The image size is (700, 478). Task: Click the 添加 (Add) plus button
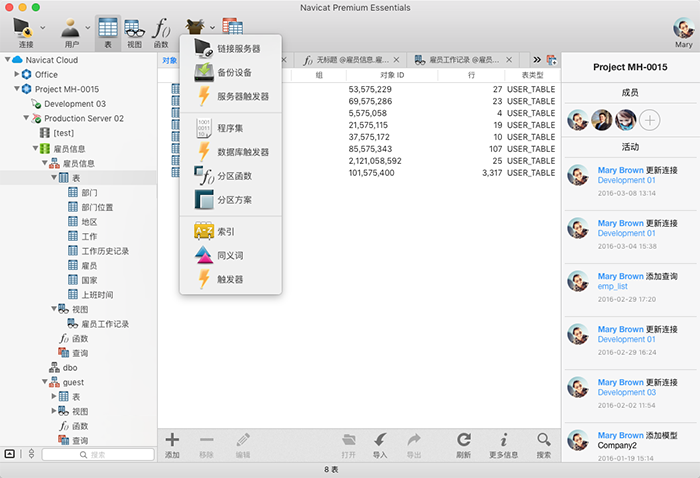[172, 445]
